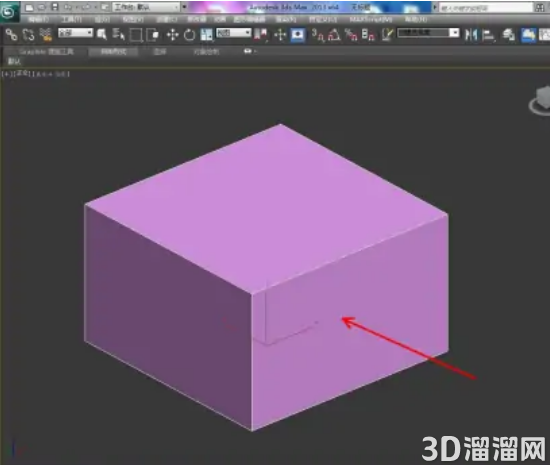
Task: Open the 工具(T) menu
Action: [x=72, y=19]
